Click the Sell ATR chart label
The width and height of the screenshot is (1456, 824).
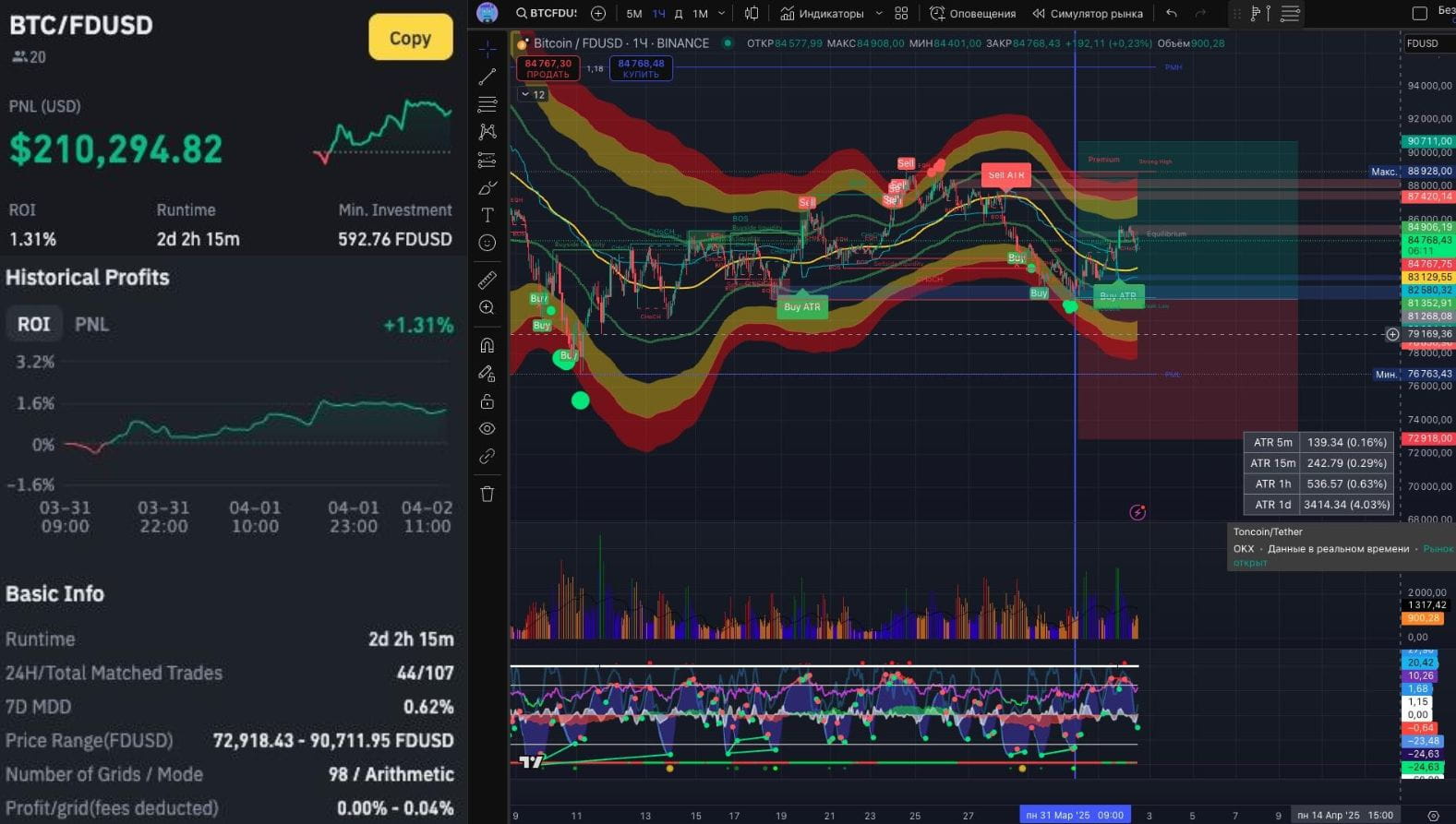point(1005,175)
